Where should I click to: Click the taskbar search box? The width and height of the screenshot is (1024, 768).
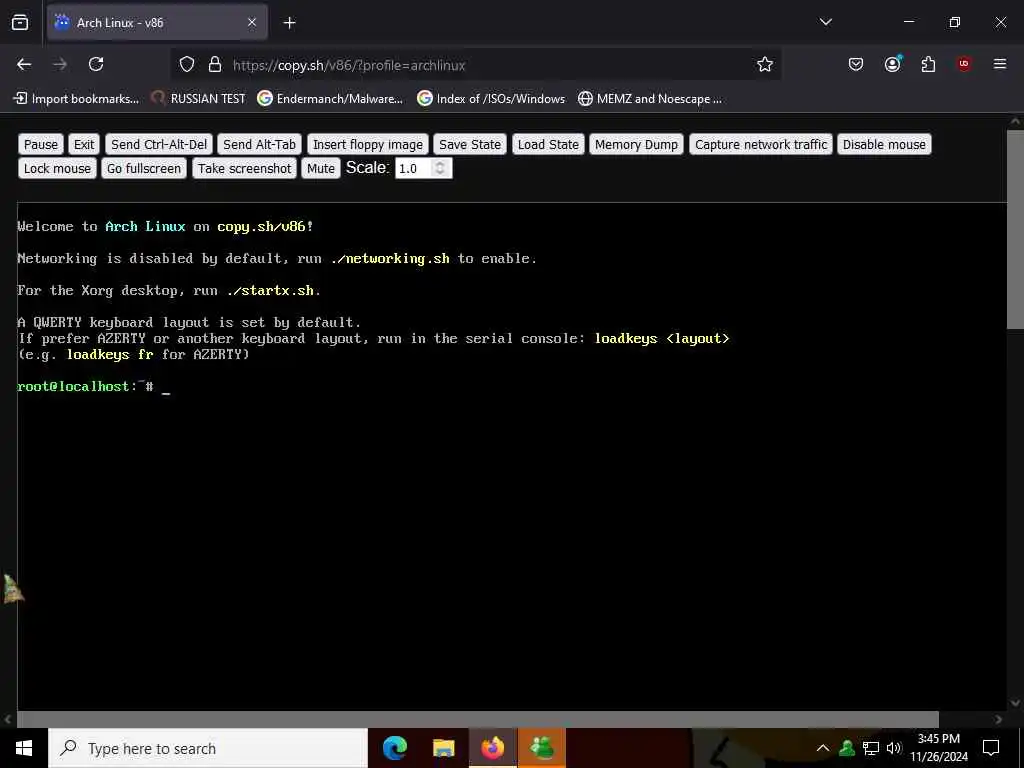[x=208, y=748]
